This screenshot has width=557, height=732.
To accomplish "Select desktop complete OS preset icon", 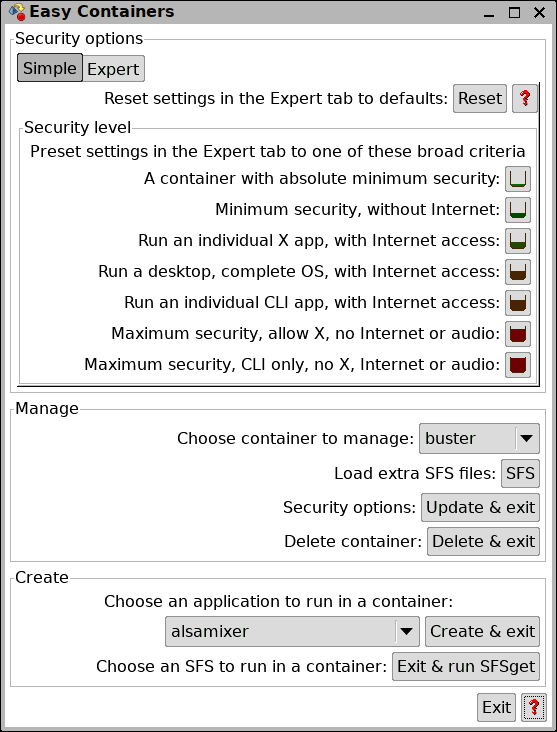I will 518,272.
